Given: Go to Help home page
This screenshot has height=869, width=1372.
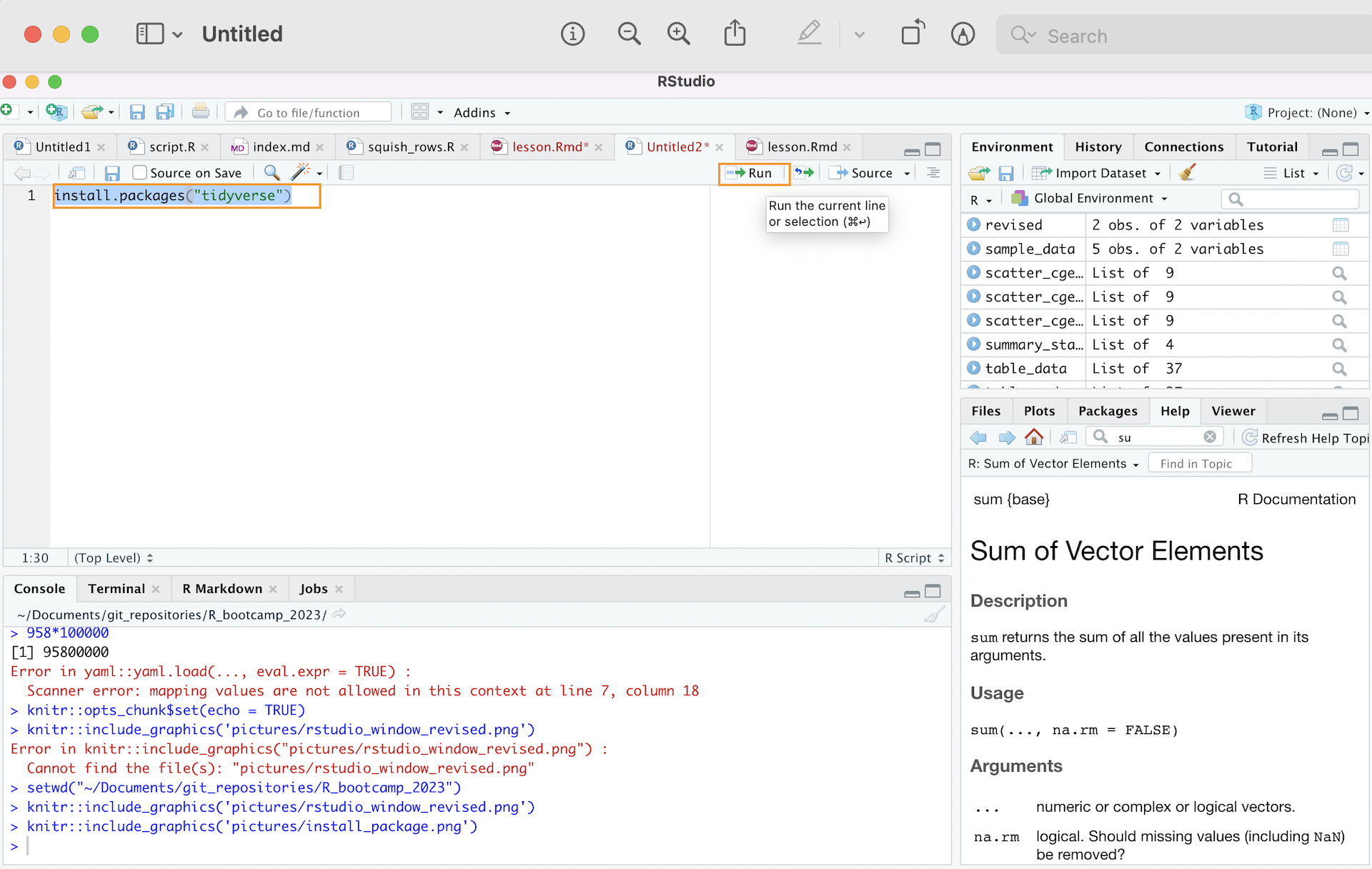Looking at the screenshot, I should pos(1034,437).
